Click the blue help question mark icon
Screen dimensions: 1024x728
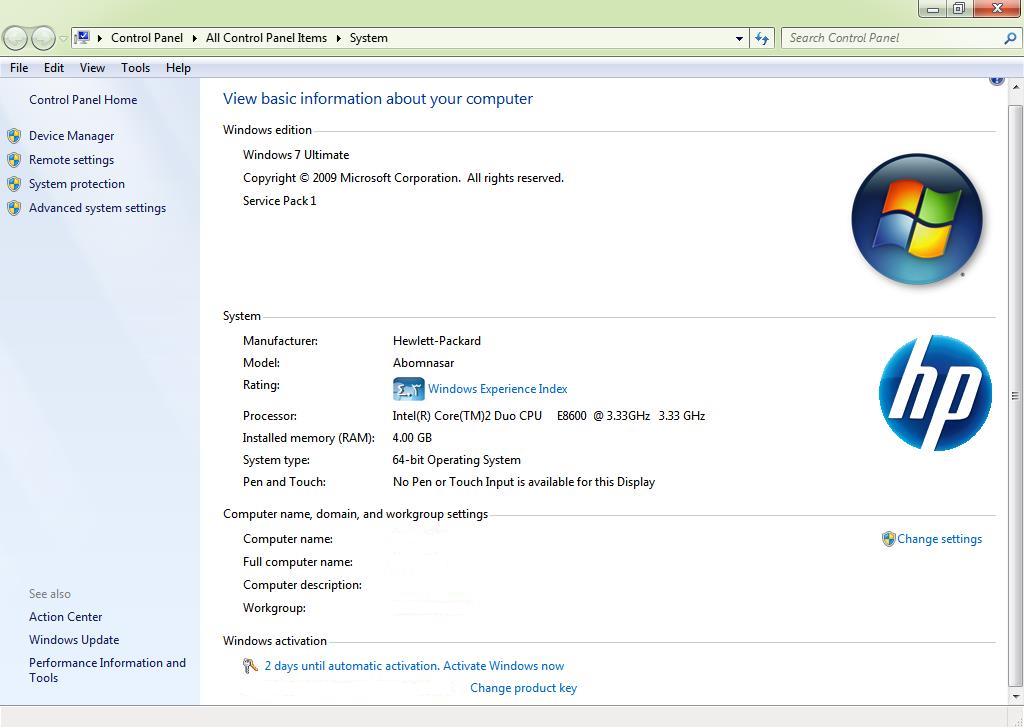click(996, 80)
